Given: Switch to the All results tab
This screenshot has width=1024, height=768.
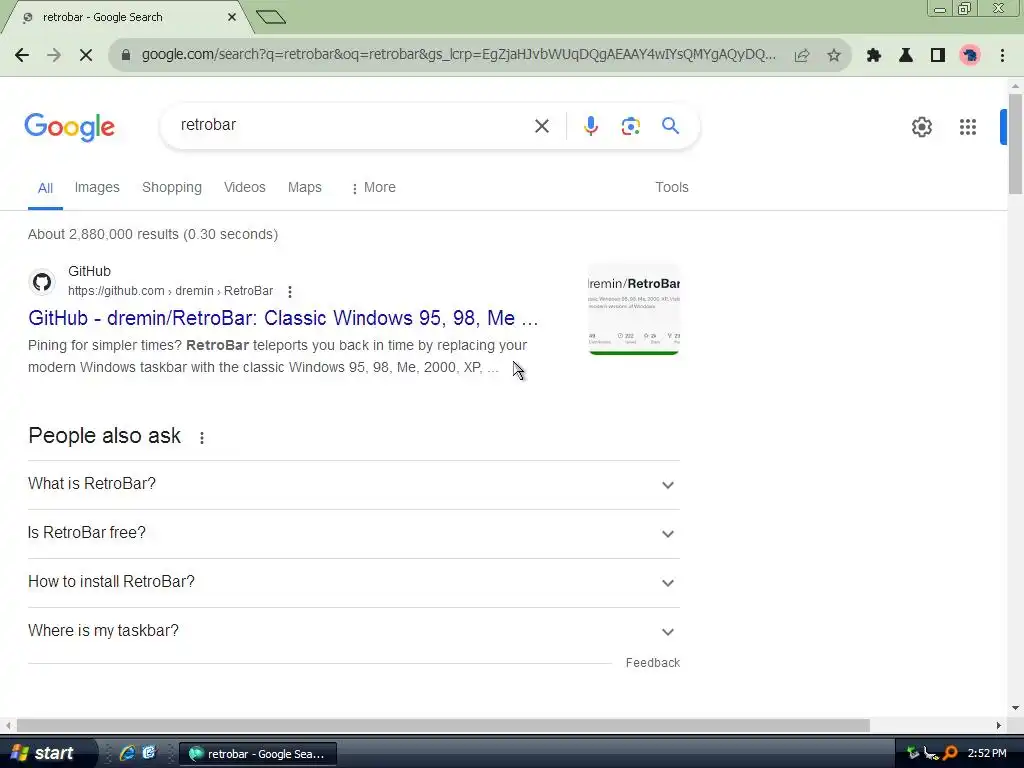Looking at the screenshot, I should coord(45,188).
